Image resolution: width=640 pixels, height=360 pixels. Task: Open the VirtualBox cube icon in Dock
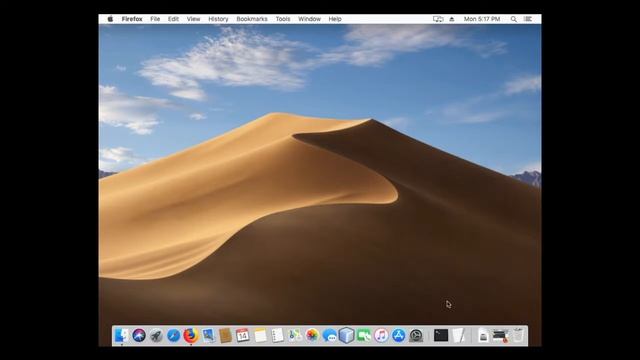pyautogui.click(x=347, y=336)
